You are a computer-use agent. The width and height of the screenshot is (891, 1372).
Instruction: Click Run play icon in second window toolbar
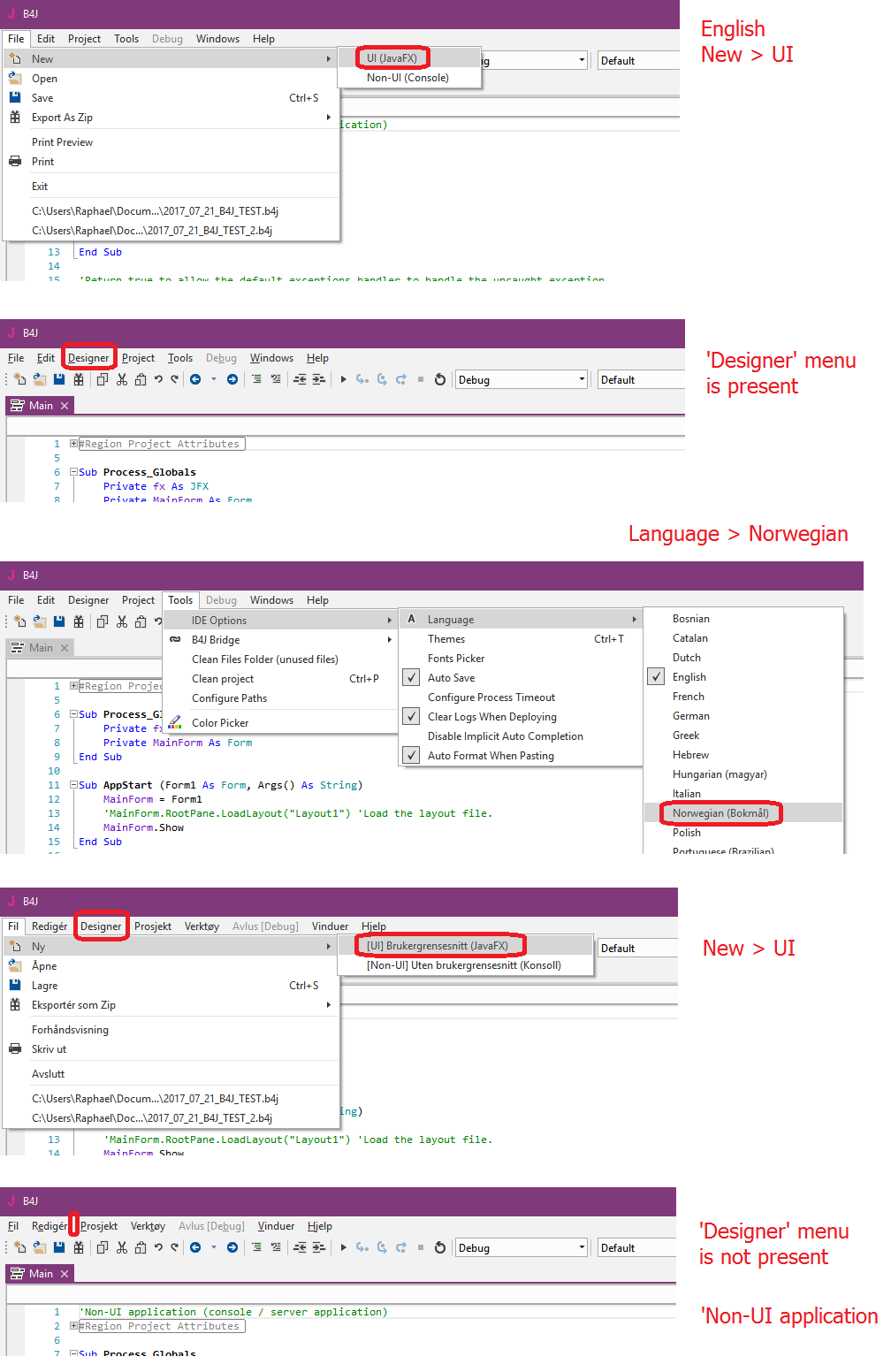tap(344, 379)
